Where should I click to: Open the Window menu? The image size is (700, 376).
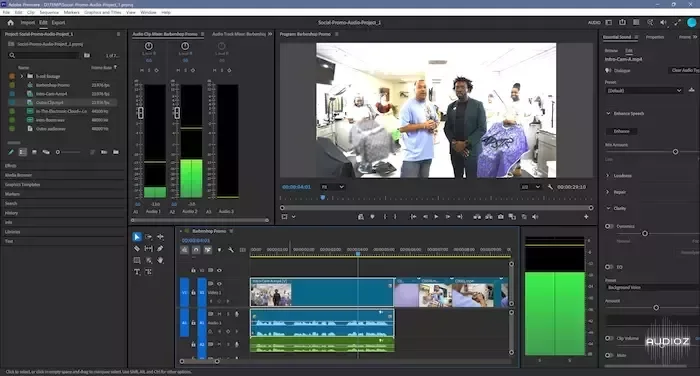point(148,13)
